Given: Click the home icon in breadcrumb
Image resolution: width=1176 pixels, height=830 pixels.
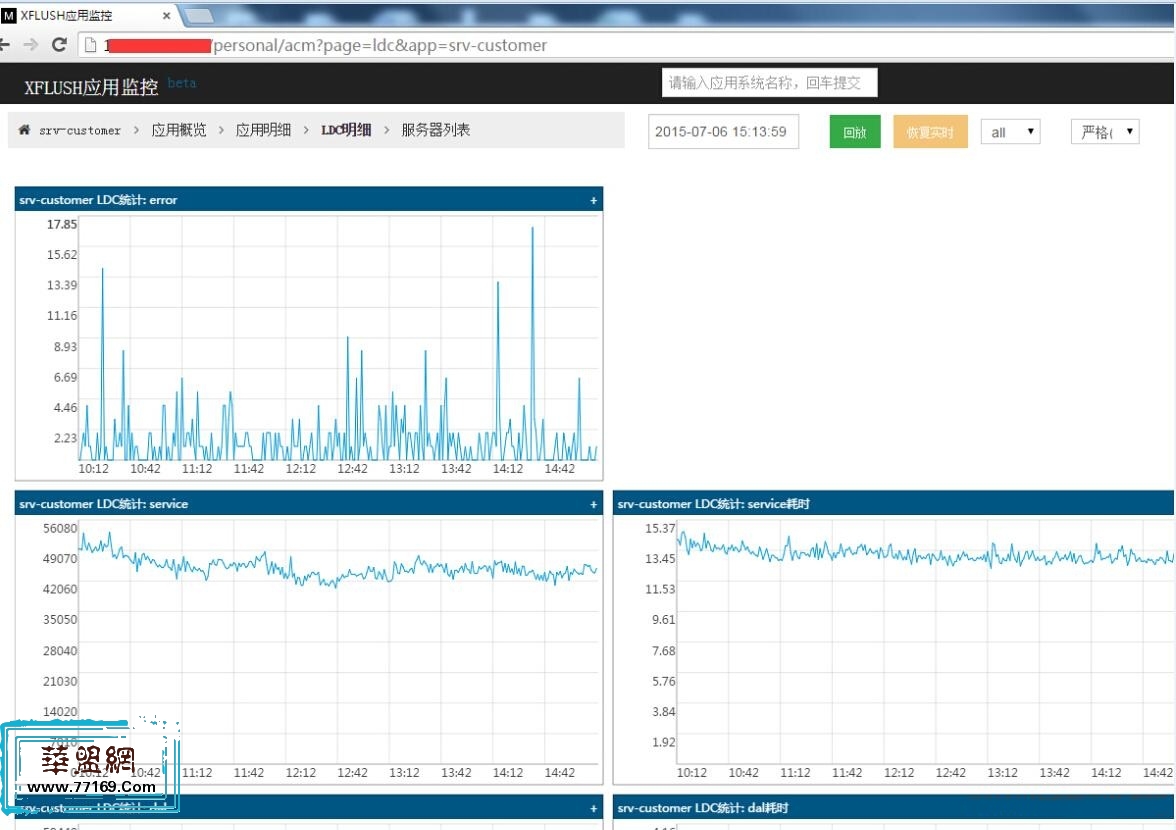Looking at the screenshot, I should tap(24, 130).
